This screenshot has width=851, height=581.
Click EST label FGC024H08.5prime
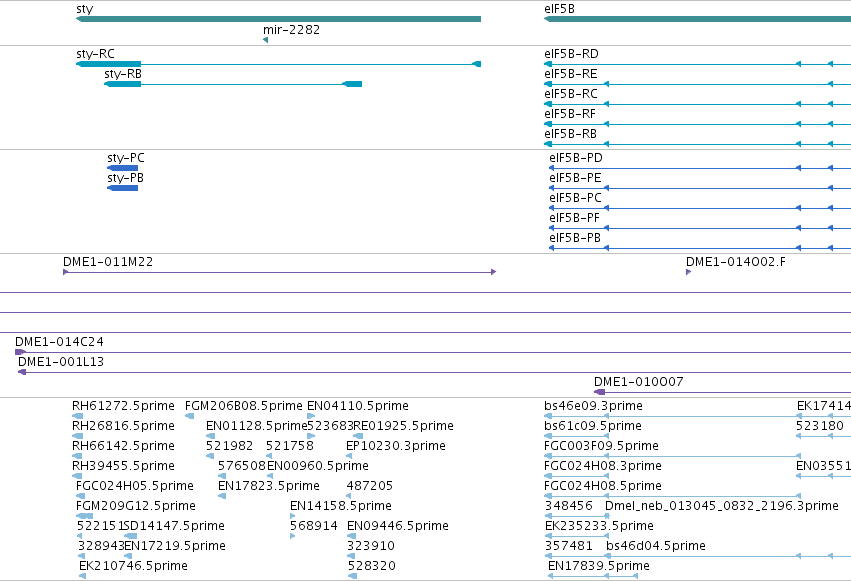(x=603, y=486)
